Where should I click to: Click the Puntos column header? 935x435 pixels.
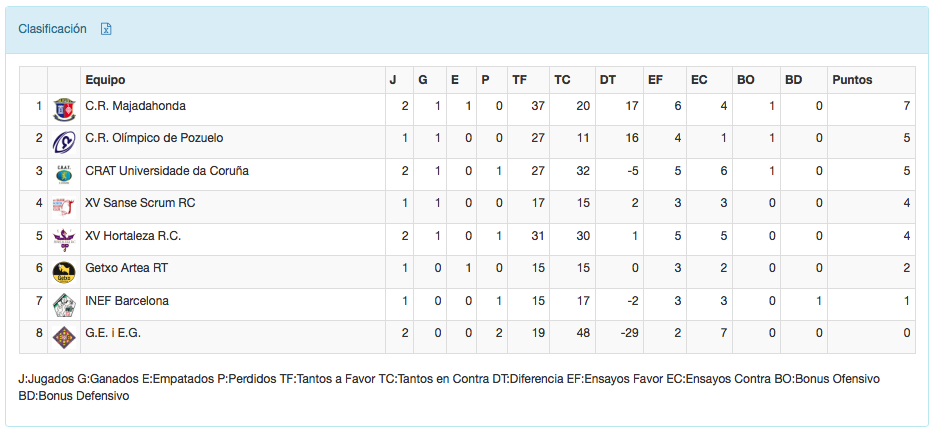point(852,80)
